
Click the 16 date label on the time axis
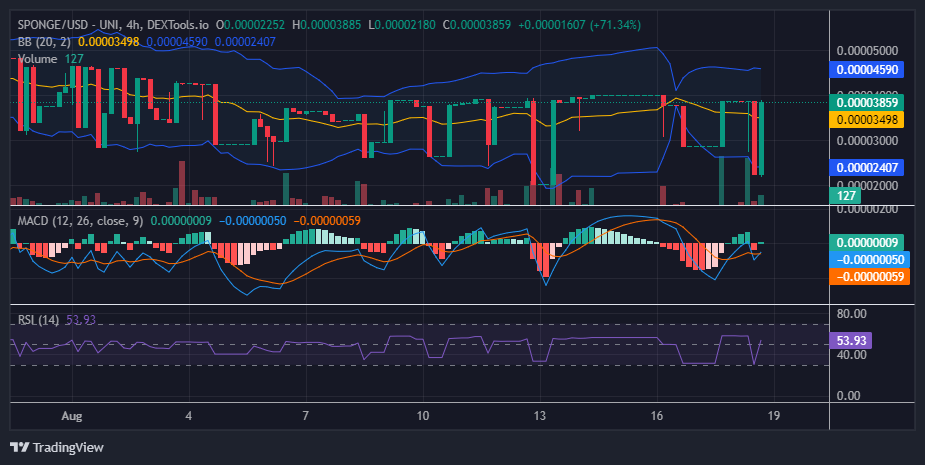coord(657,416)
